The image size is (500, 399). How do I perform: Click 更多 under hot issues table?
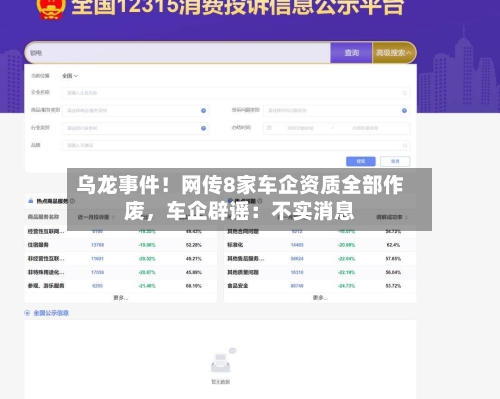pos(320,298)
